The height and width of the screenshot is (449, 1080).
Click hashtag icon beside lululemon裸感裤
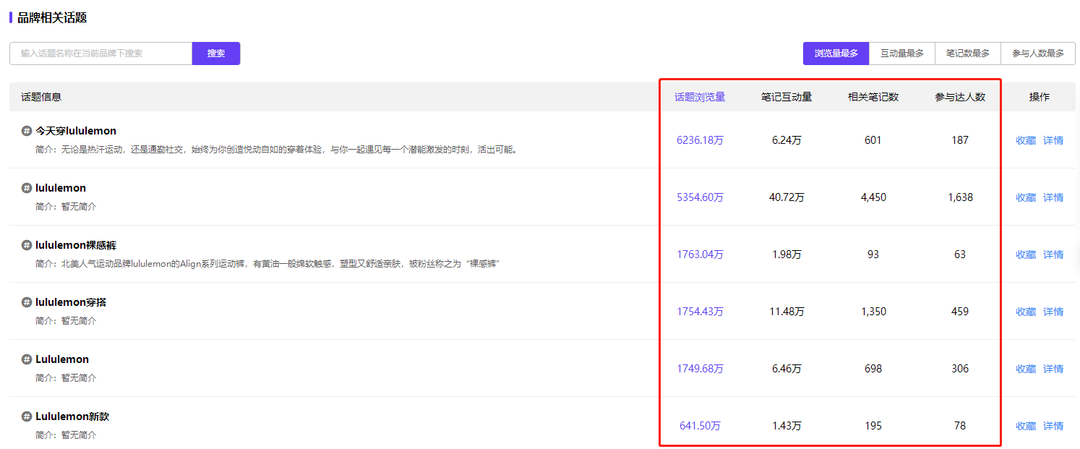pyautogui.click(x=26, y=245)
